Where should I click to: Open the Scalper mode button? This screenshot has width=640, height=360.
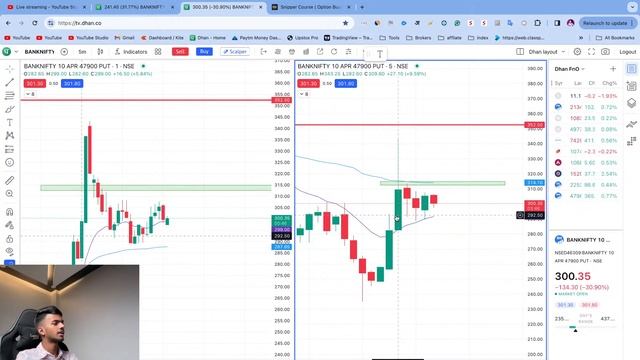tap(235, 52)
